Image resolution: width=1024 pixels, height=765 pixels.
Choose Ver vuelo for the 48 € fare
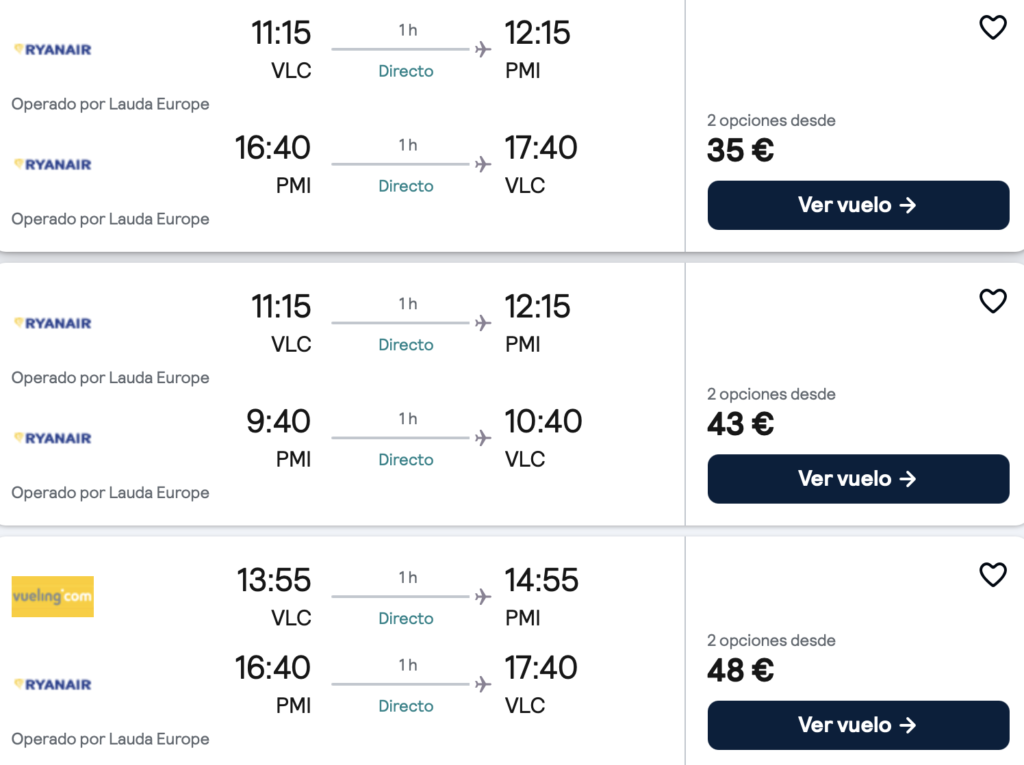858,725
